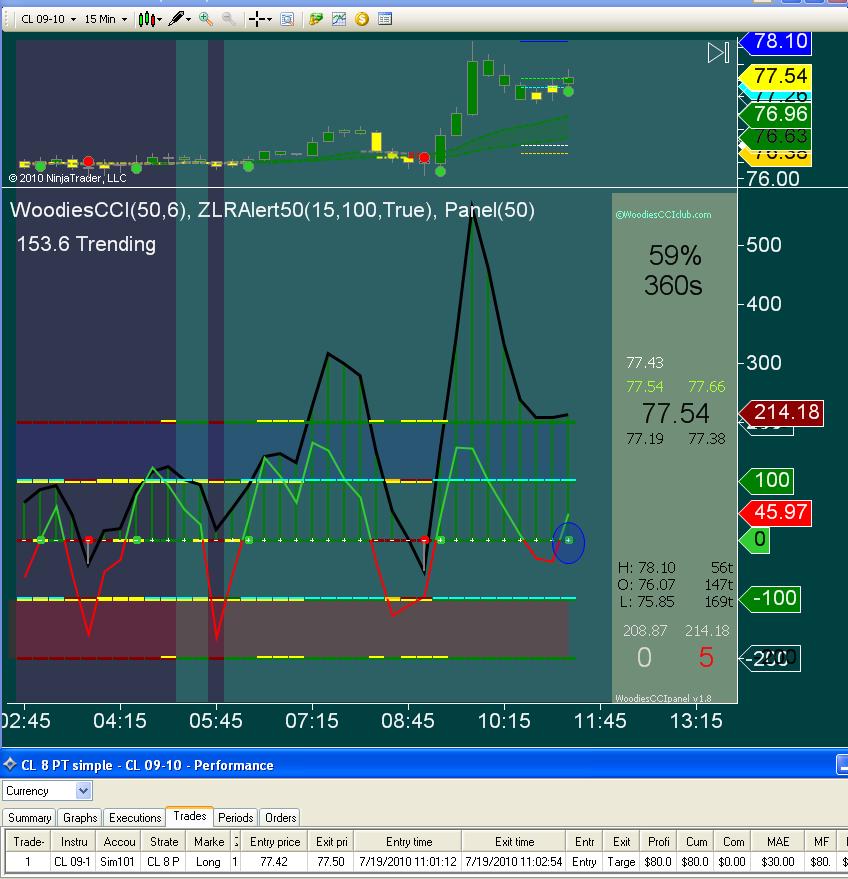Click the 'H: 78.10' value in panel
Screen dimensions: 848x879
click(646, 567)
